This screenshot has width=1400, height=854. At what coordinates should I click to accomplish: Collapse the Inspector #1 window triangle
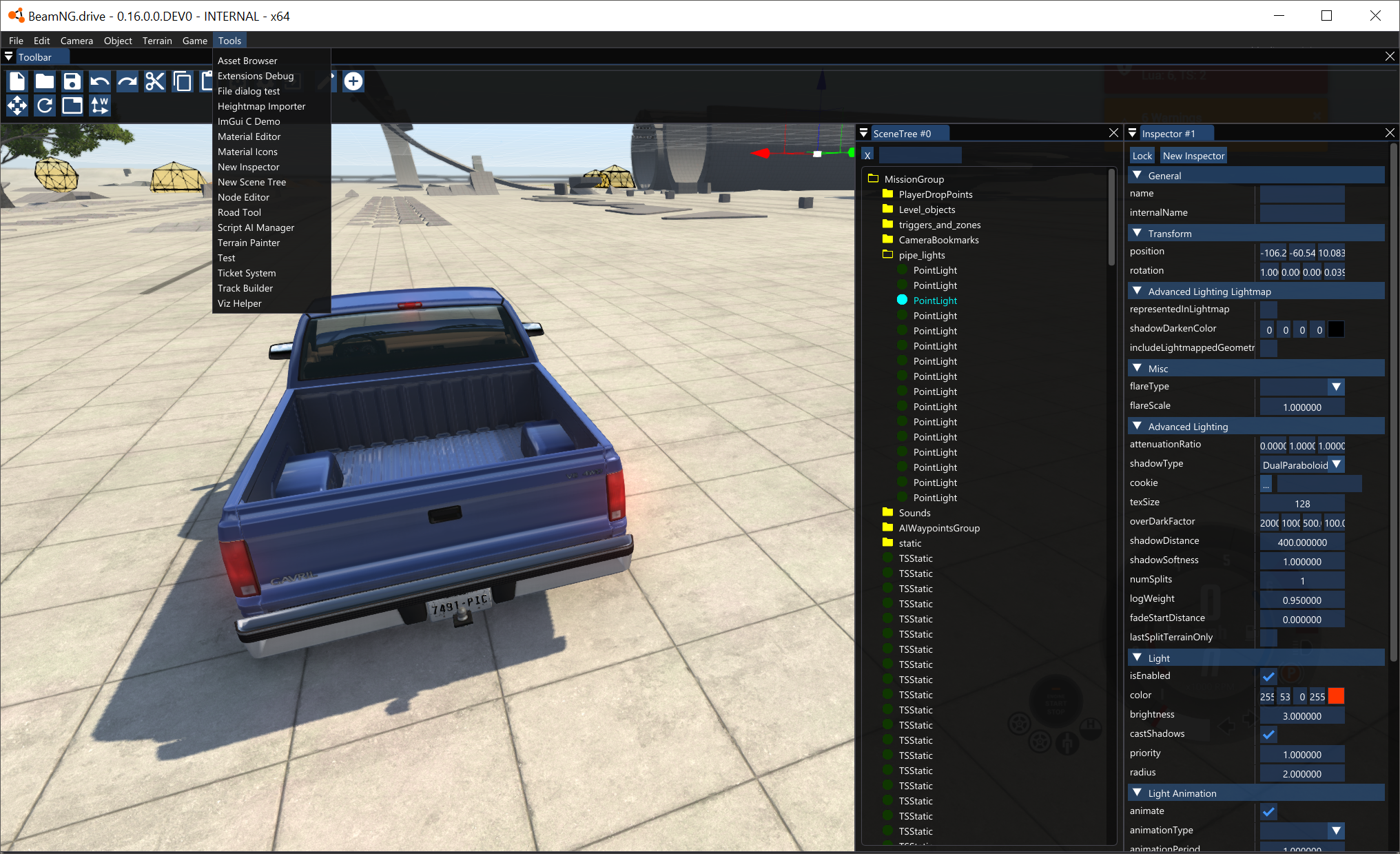[x=1132, y=133]
